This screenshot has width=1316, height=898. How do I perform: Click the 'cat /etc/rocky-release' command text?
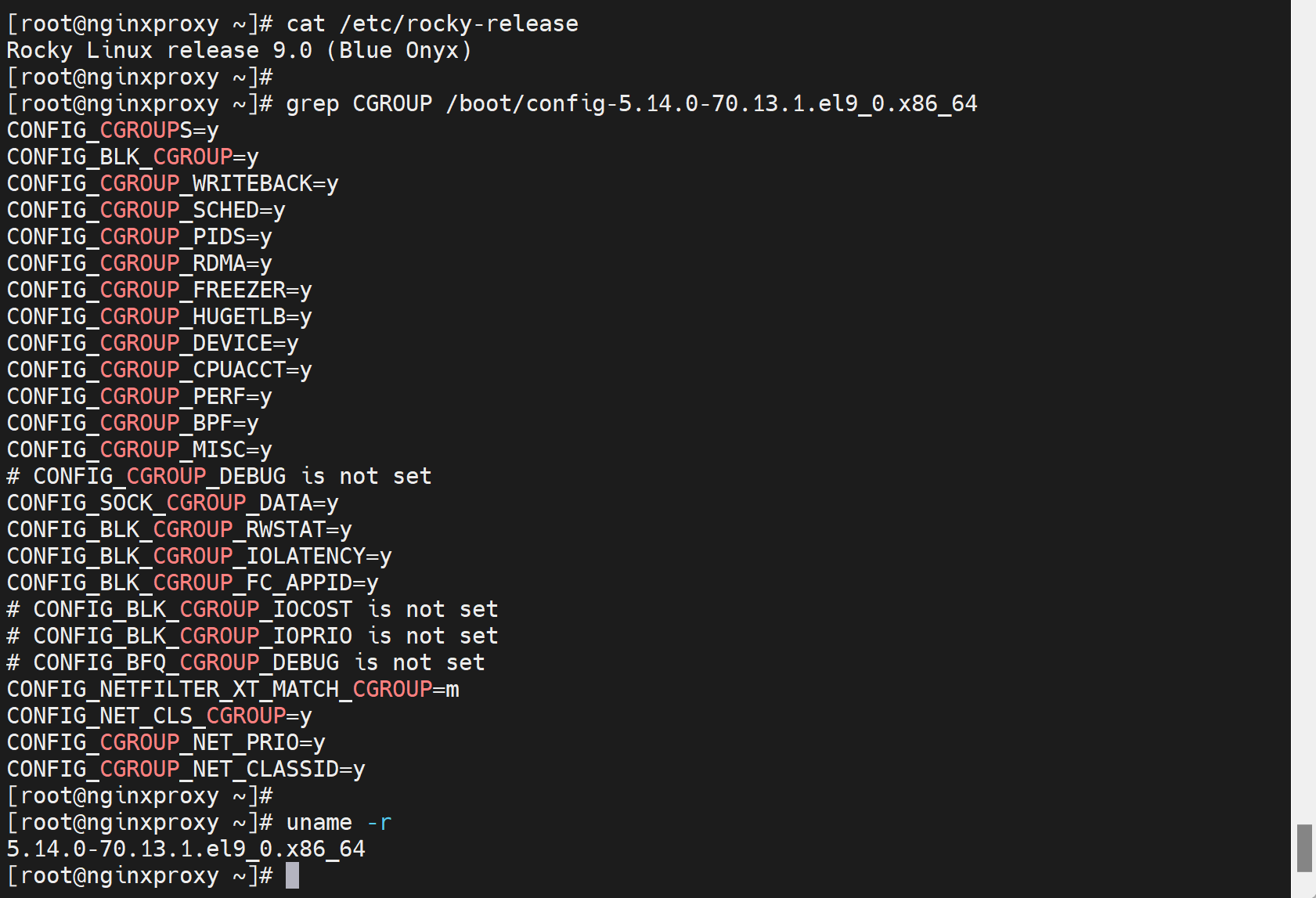(x=432, y=24)
